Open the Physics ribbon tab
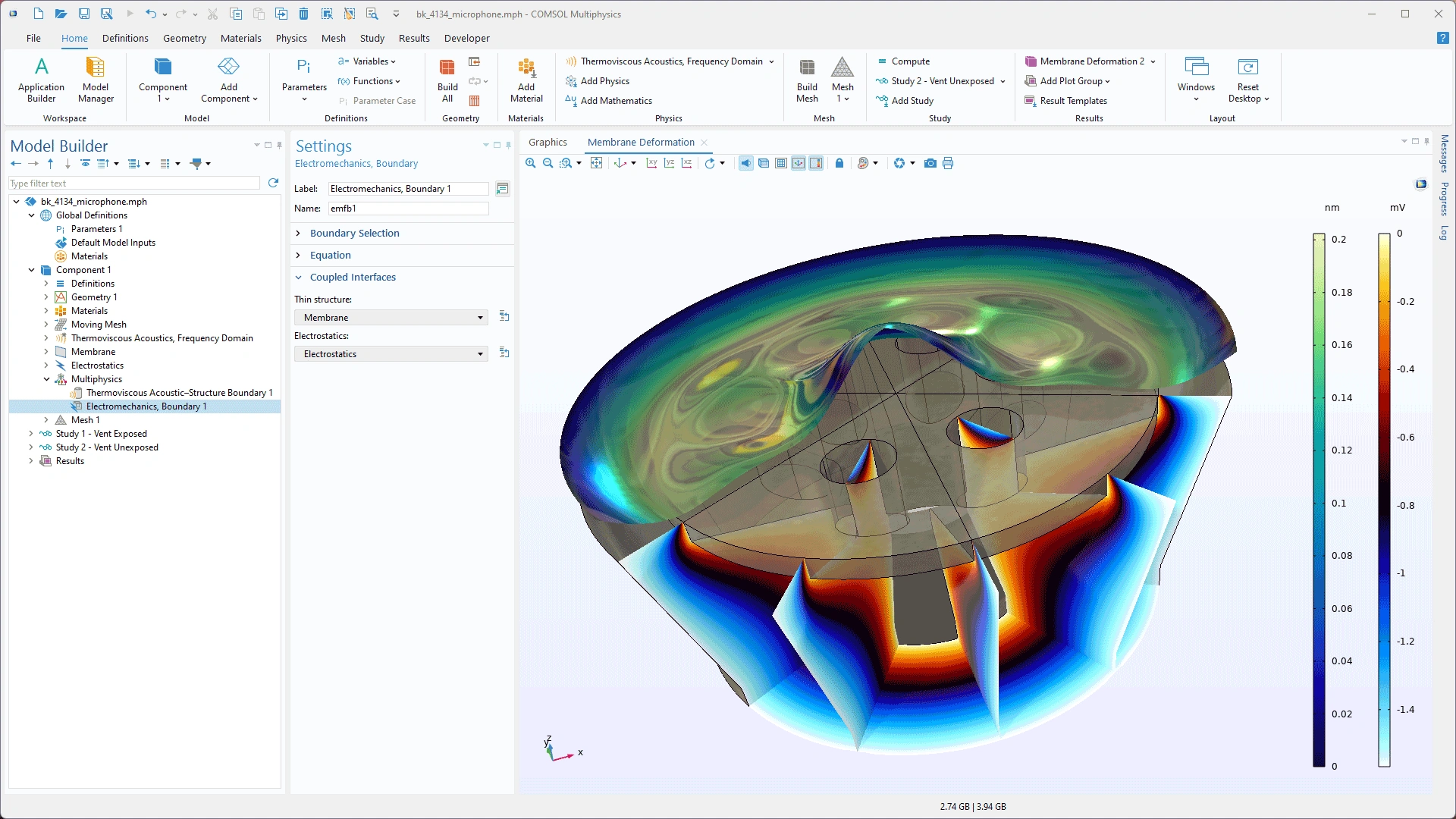 (x=291, y=38)
